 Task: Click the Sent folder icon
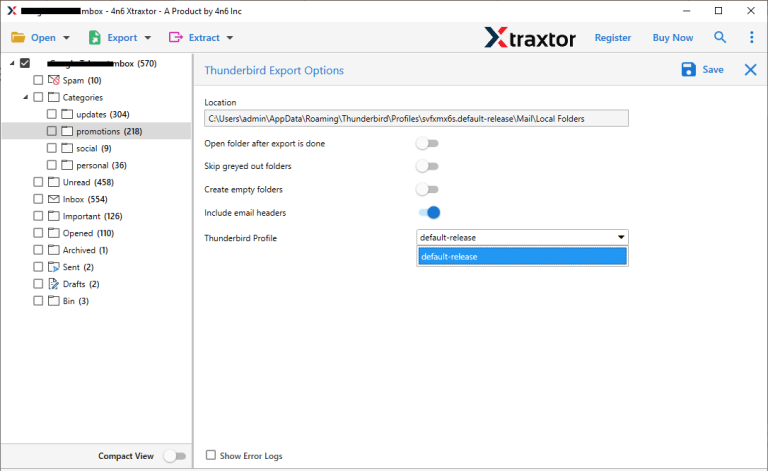[x=54, y=267]
